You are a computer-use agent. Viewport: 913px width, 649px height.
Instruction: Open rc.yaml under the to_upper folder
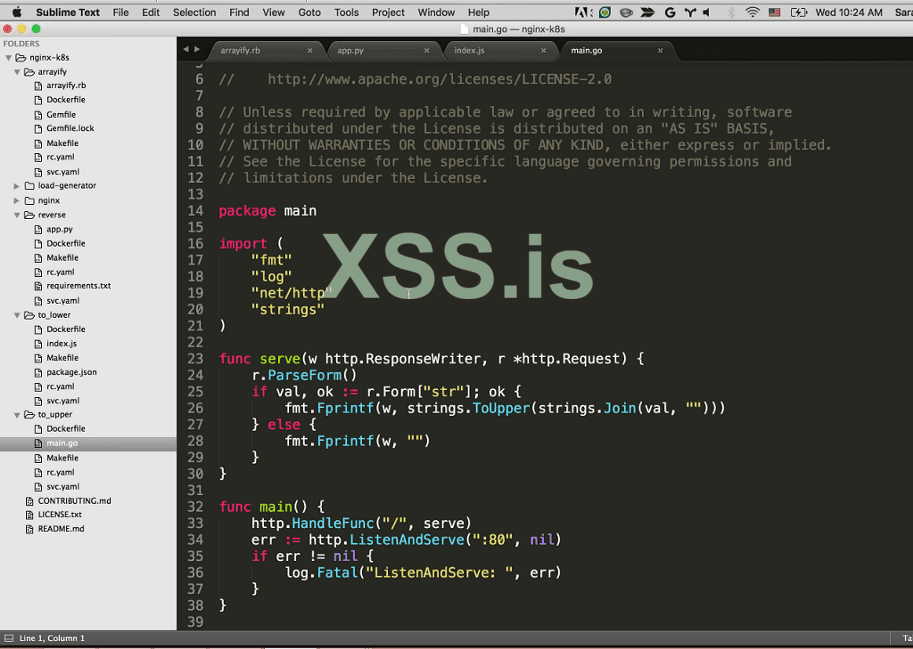coord(61,472)
